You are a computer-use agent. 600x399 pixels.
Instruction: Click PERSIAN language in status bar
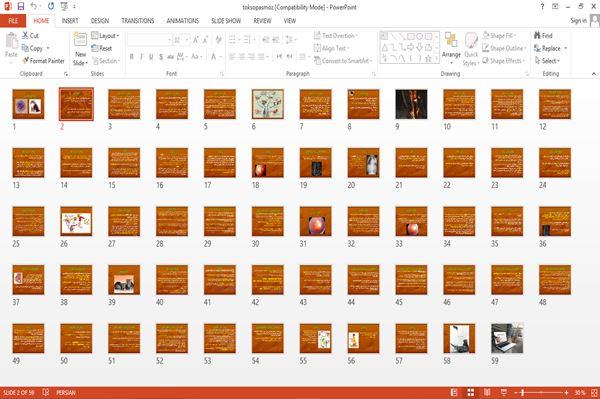point(66,392)
